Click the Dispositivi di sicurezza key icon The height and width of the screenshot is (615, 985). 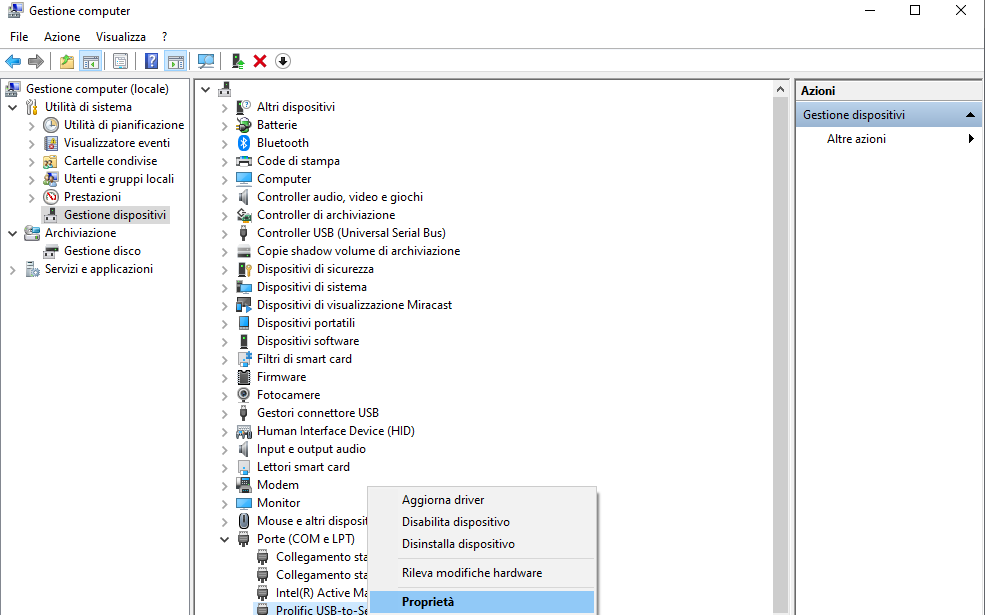click(244, 269)
